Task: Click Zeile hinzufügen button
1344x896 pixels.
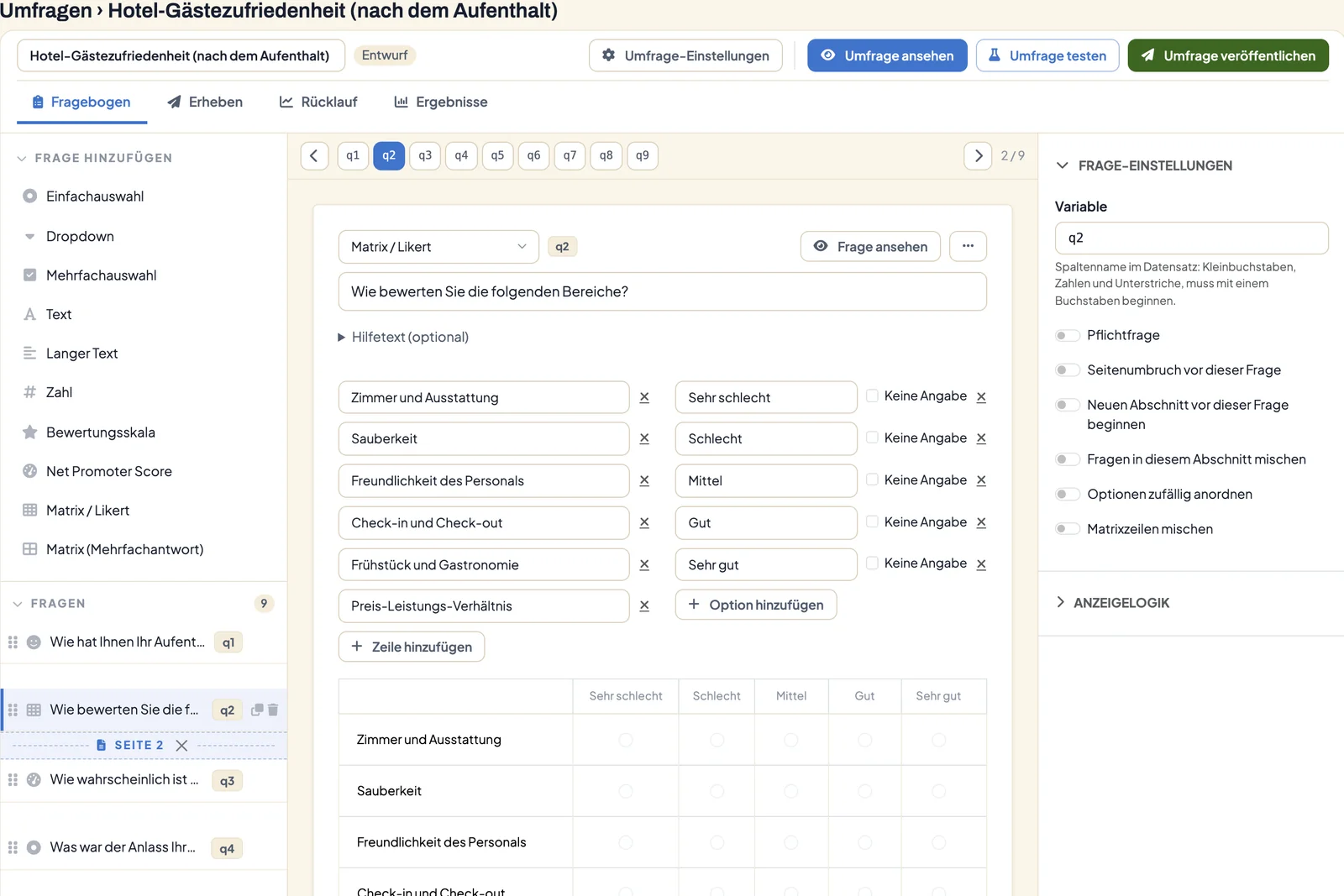Action: 412,647
